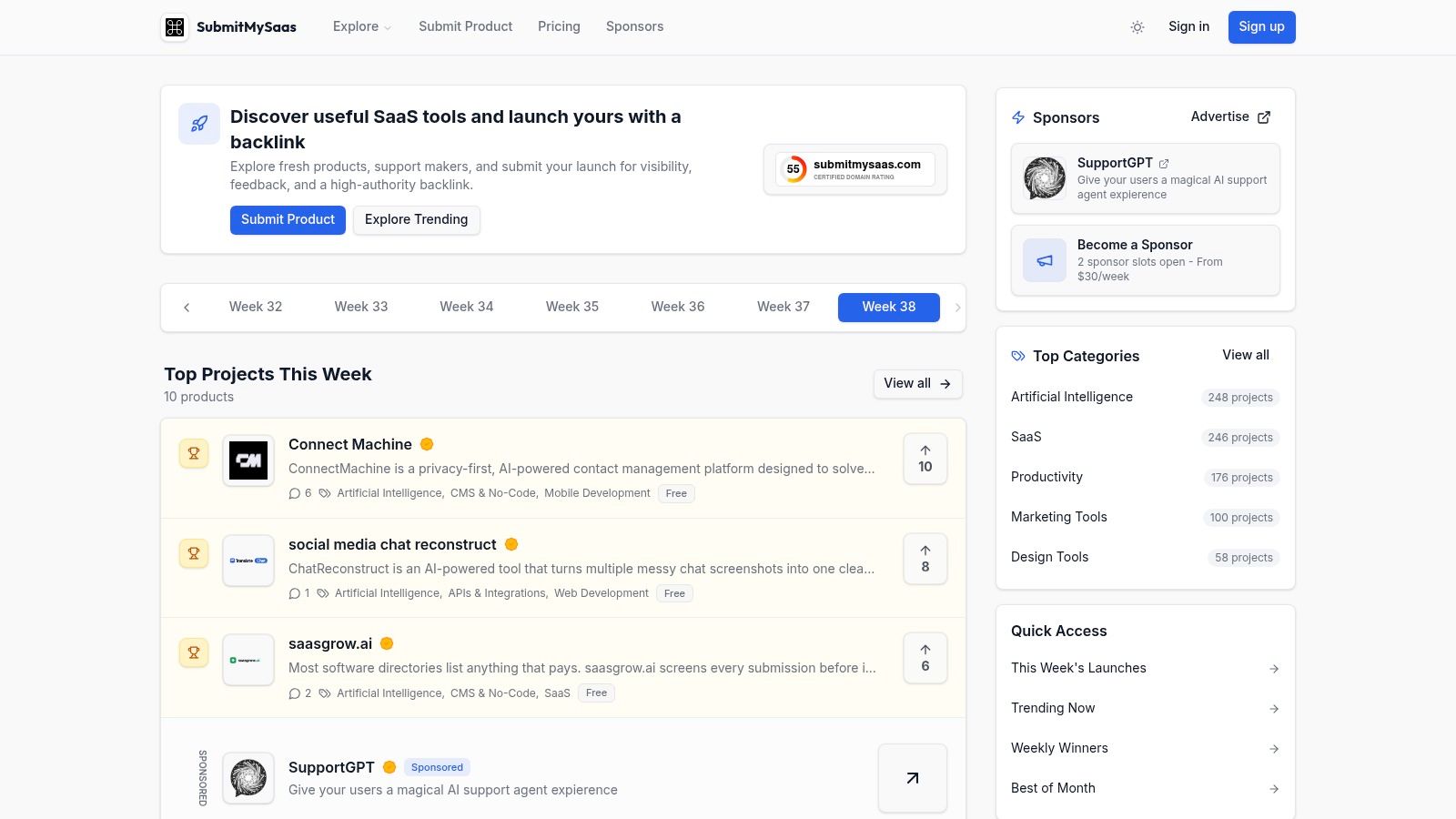
Task: Click the Become a Sponsor title
Action: click(x=1135, y=245)
